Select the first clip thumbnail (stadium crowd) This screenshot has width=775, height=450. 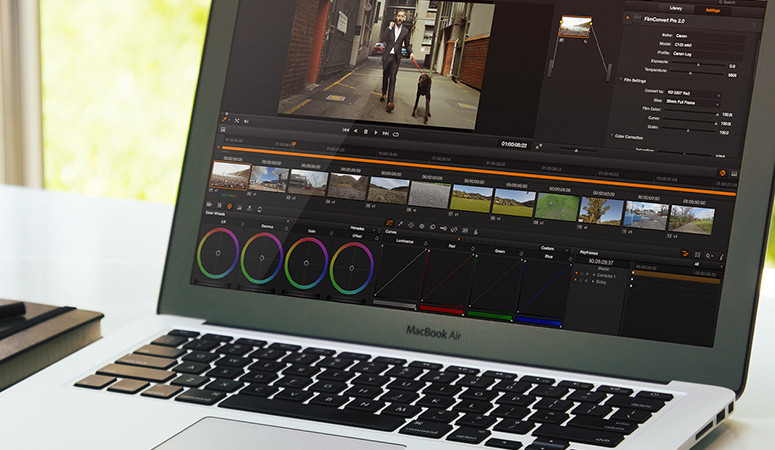point(230,176)
